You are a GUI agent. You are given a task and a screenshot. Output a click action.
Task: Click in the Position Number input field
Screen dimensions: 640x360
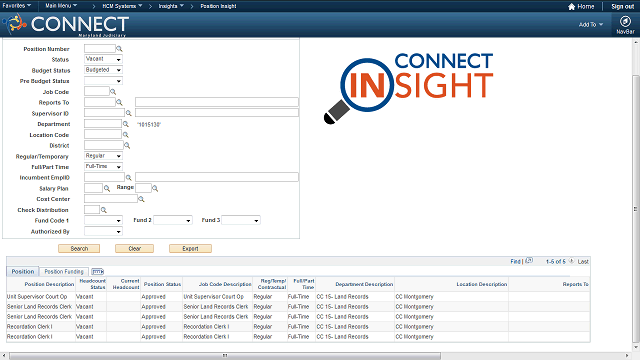[100, 49]
